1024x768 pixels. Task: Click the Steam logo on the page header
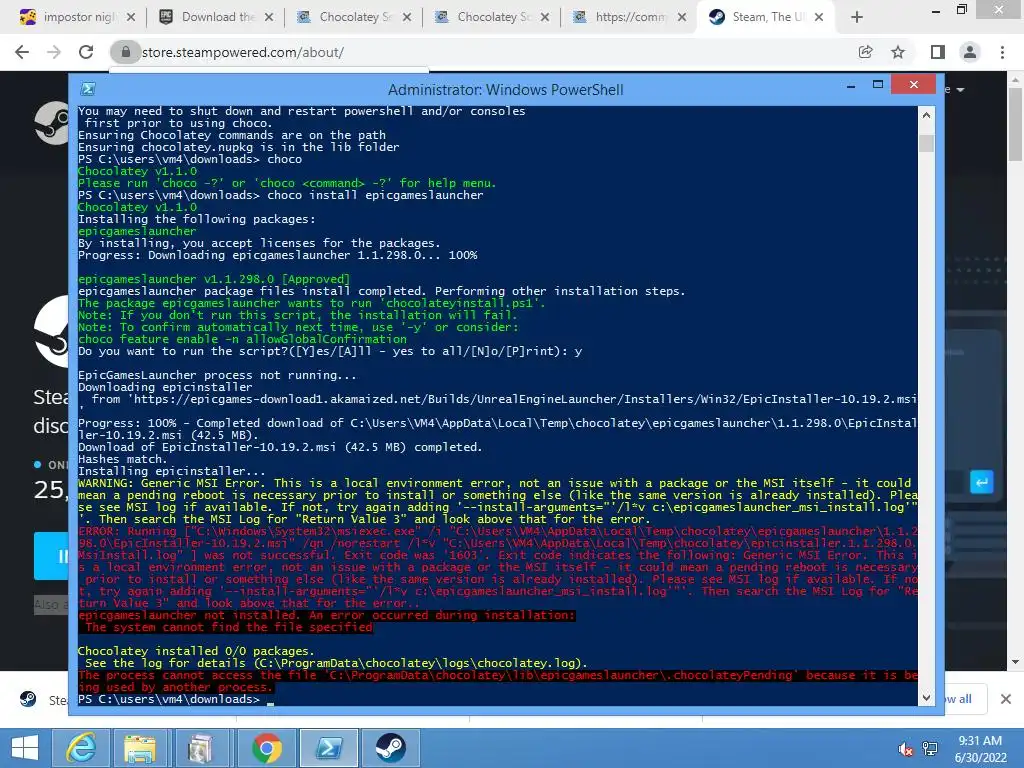(52, 122)
